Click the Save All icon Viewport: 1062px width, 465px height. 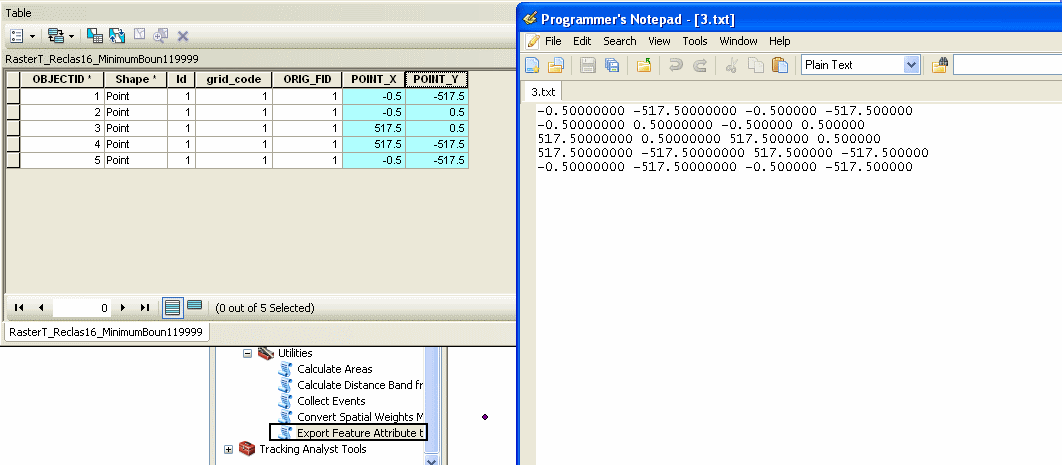(611, 65)
